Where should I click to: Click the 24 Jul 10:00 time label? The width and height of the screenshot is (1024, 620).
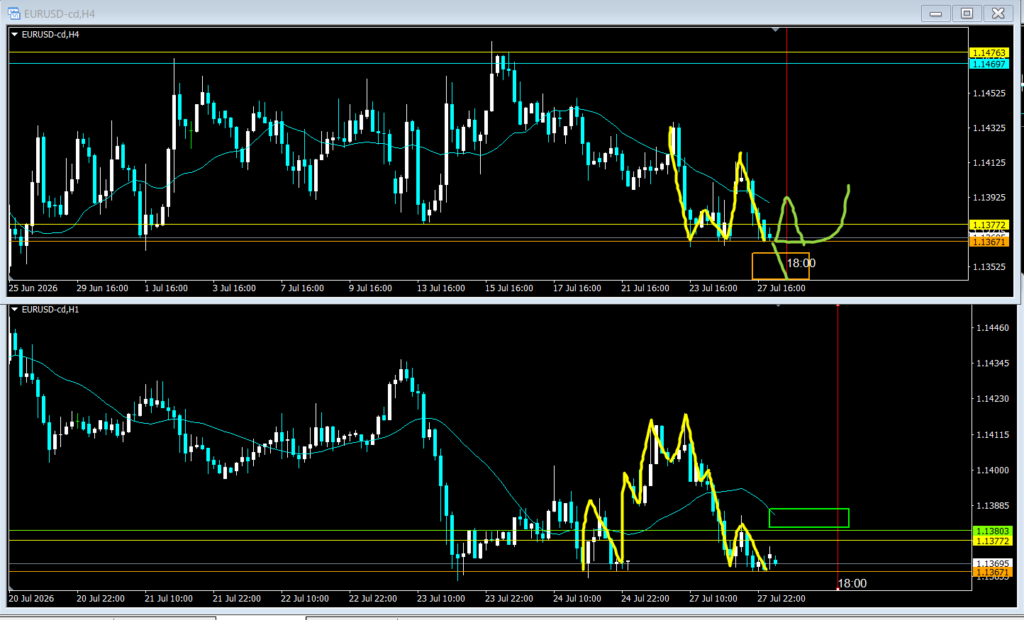pos(577,598)
